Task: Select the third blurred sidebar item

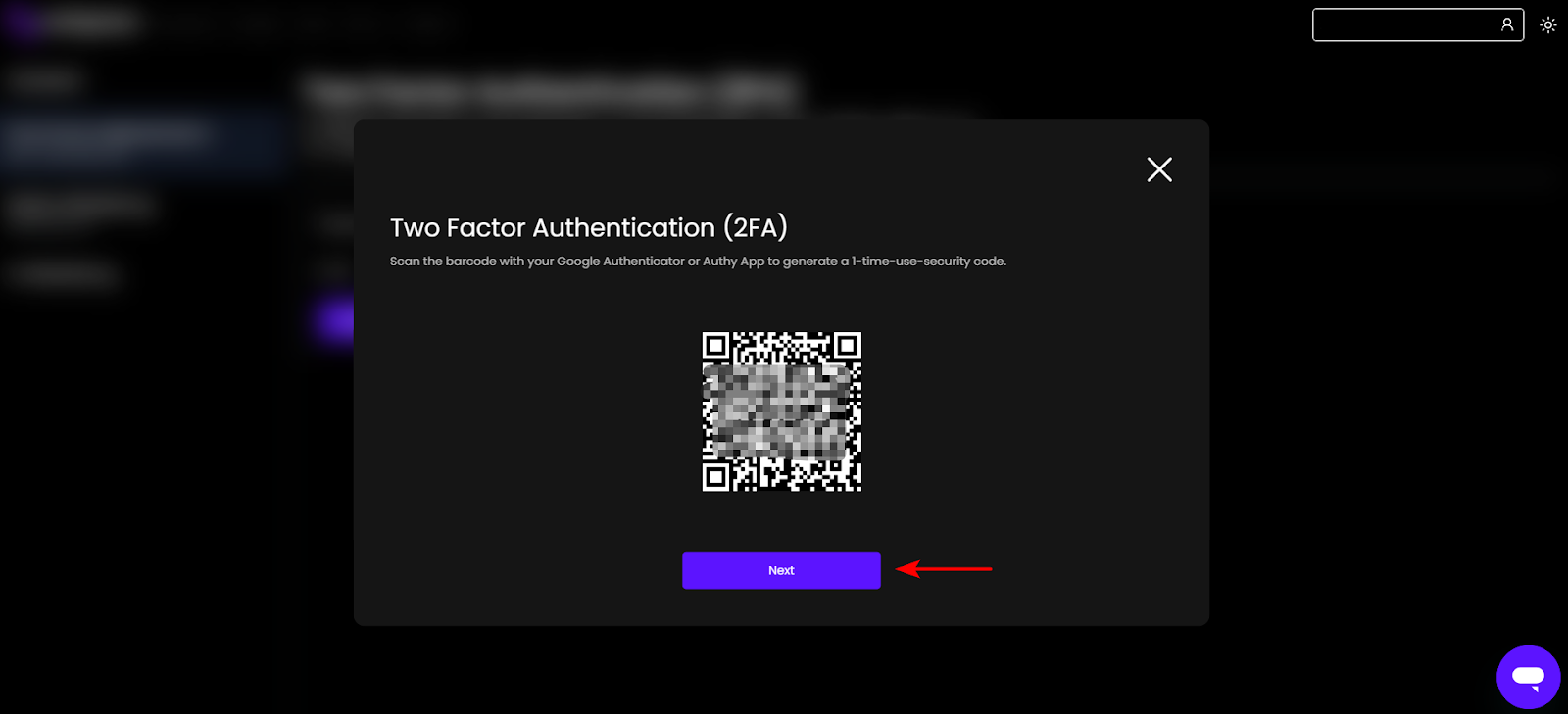Action: [x=80, y=208]
